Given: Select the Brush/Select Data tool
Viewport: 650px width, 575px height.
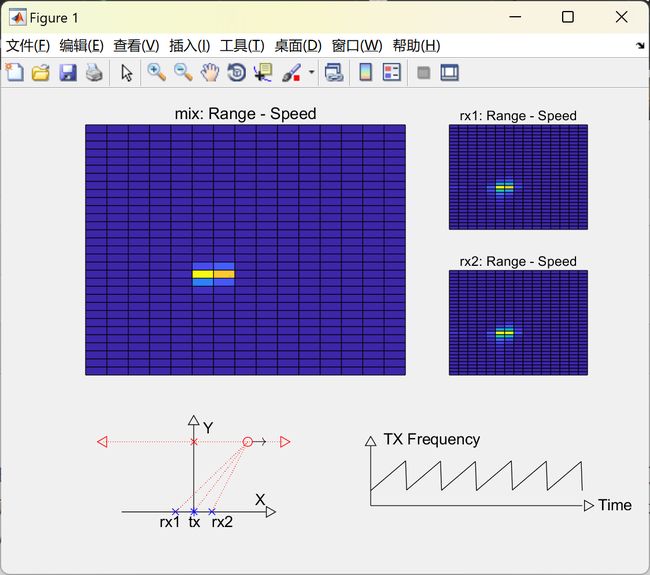Looking at the screenshot, I should pyautogui.click(x=291, y=73).
